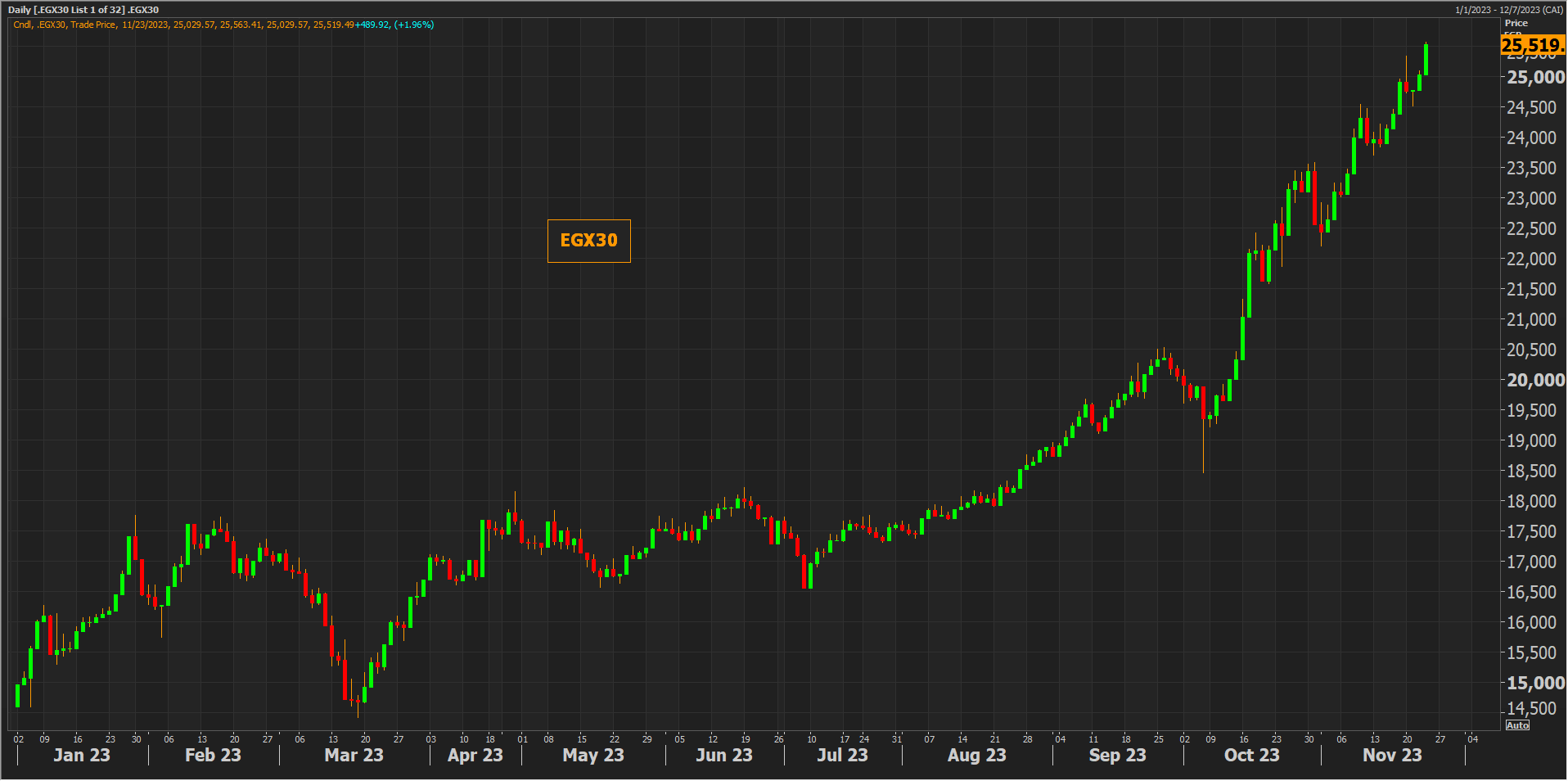The height and width of the screenshot is (781, 1568).
Task: Click the orange 25,519 current price tag
Action: (x=1532, y=46)
